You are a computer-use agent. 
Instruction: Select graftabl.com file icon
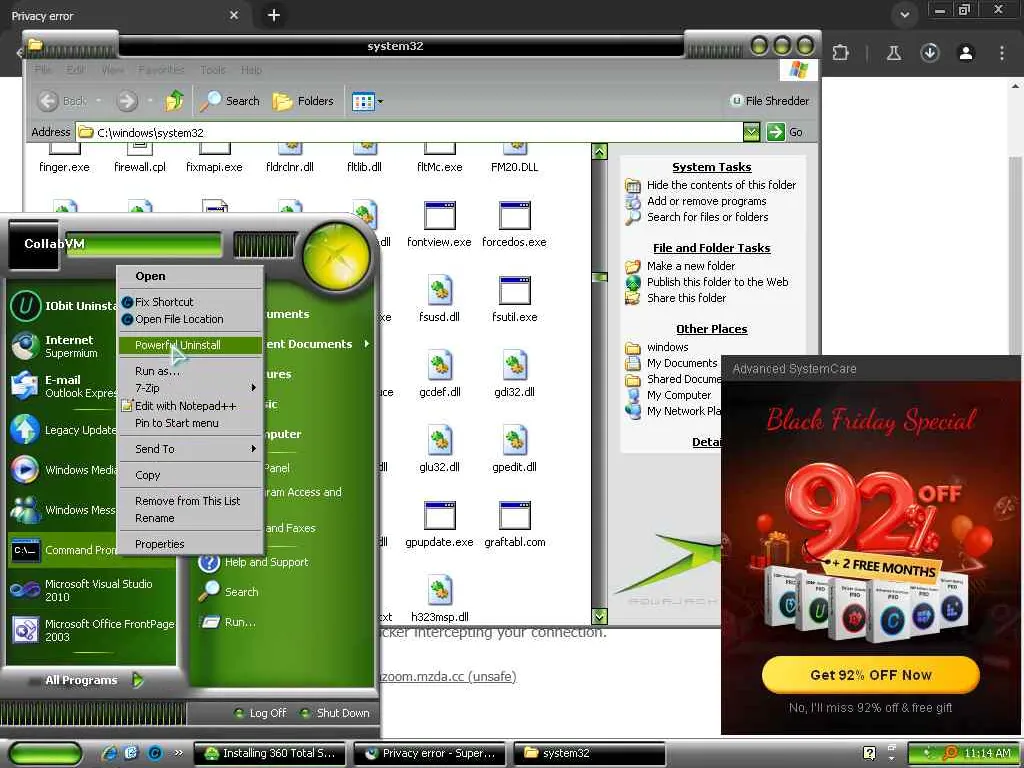[x=515, y=516]
